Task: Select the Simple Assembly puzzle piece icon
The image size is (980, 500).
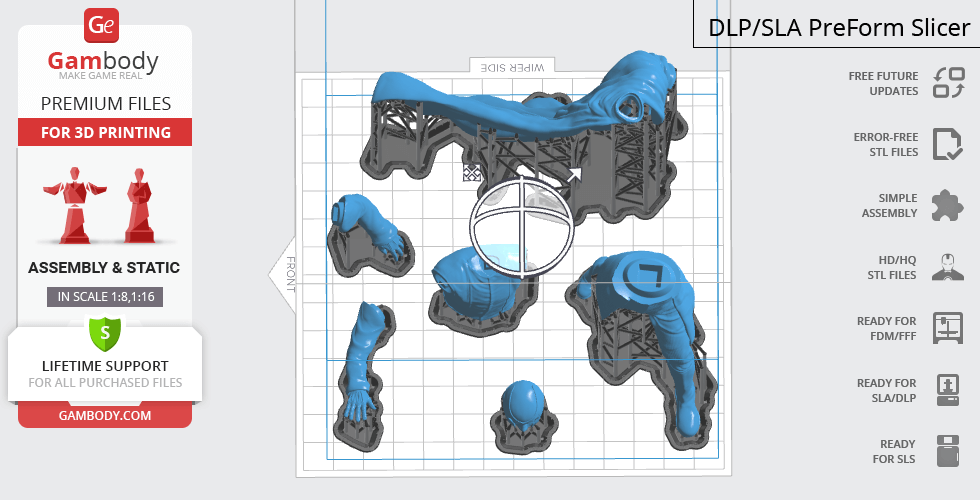Action: (947, 206)
